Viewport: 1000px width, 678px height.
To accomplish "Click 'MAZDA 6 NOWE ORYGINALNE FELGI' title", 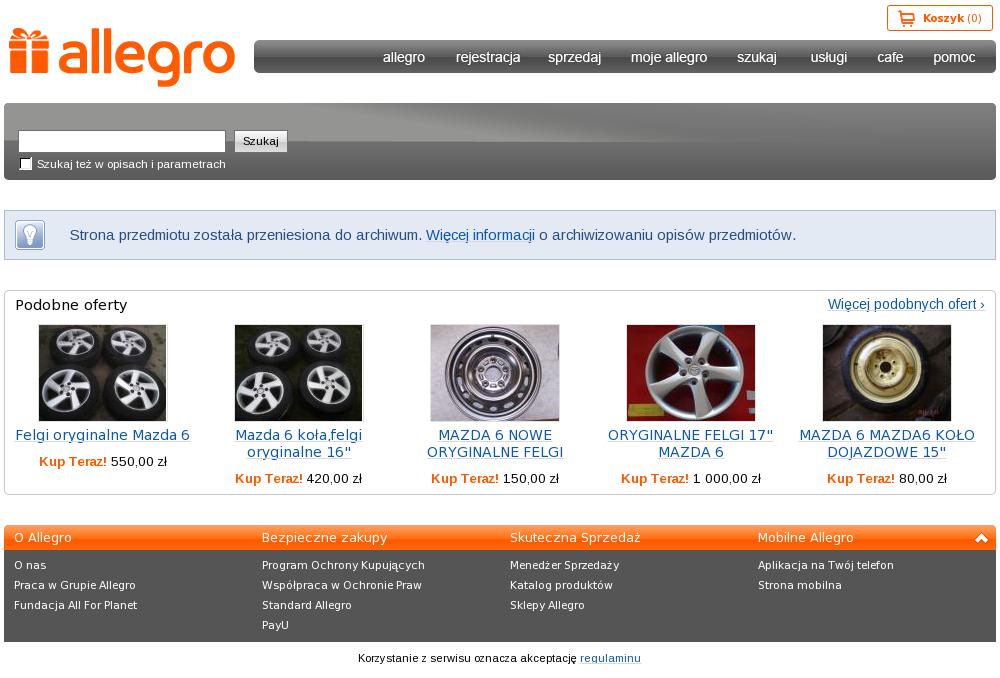I will pos(495,443).
